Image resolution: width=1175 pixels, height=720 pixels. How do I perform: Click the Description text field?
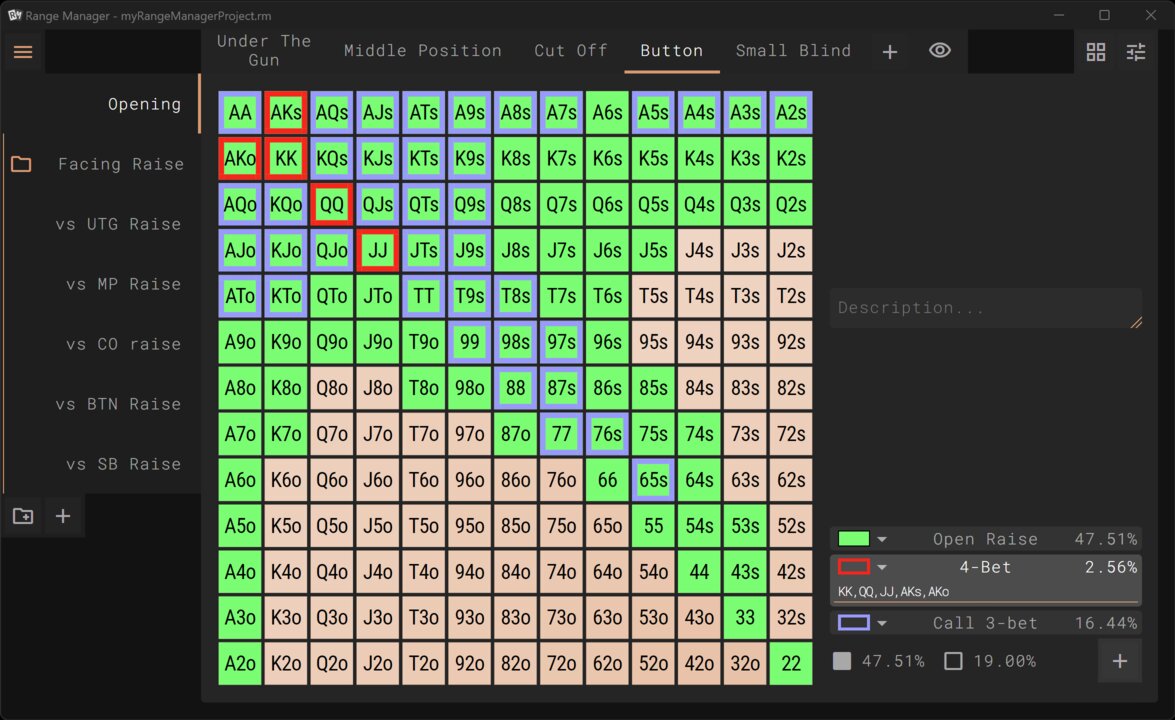point(985,308)
